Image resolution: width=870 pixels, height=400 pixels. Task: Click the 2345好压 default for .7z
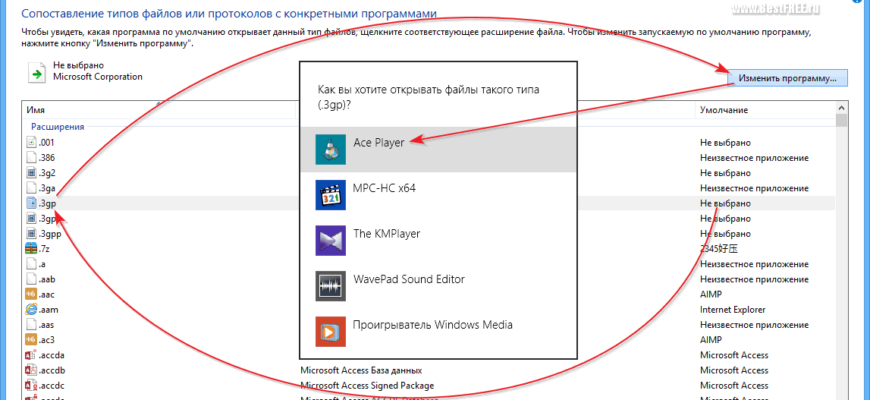[x=718, y=249]
